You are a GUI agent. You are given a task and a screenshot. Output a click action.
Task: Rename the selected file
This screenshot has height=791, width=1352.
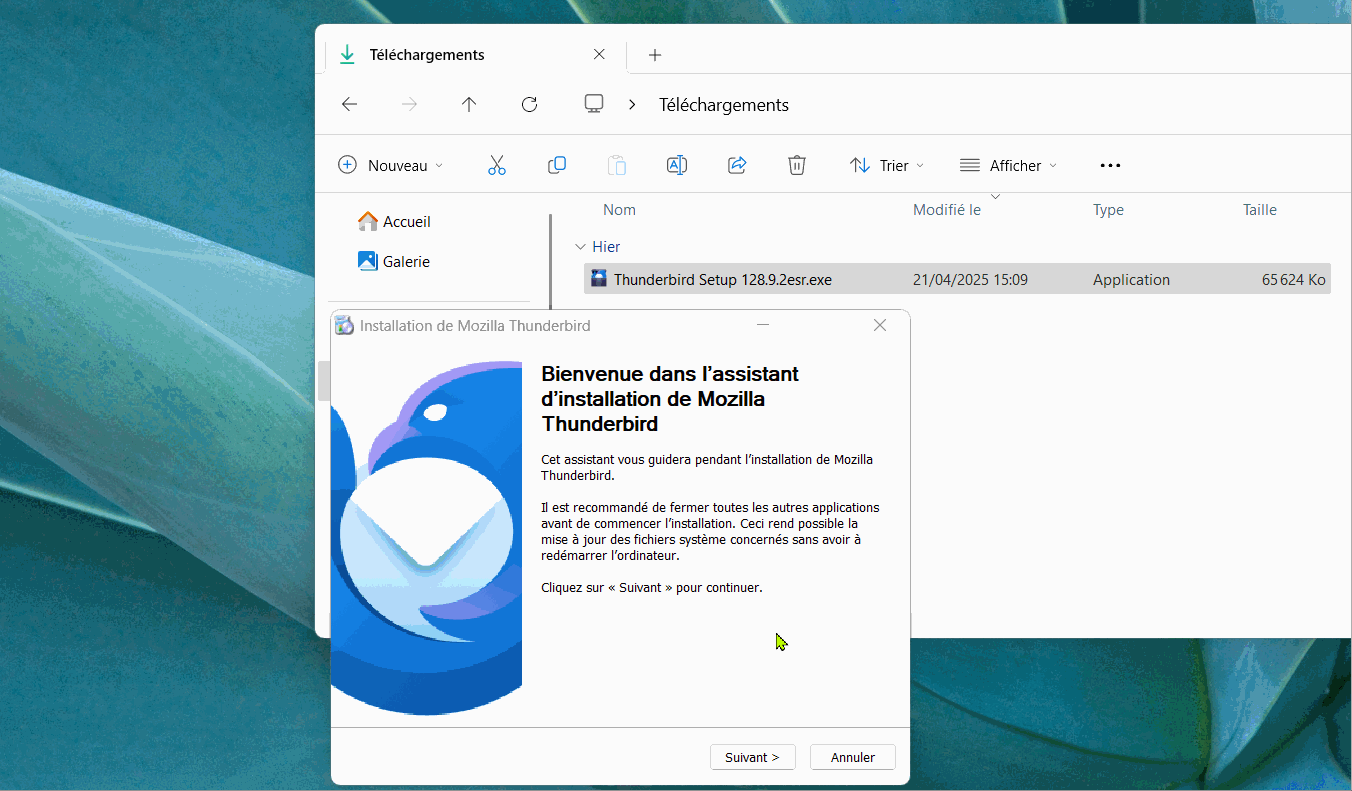click(x=677, y=165)
